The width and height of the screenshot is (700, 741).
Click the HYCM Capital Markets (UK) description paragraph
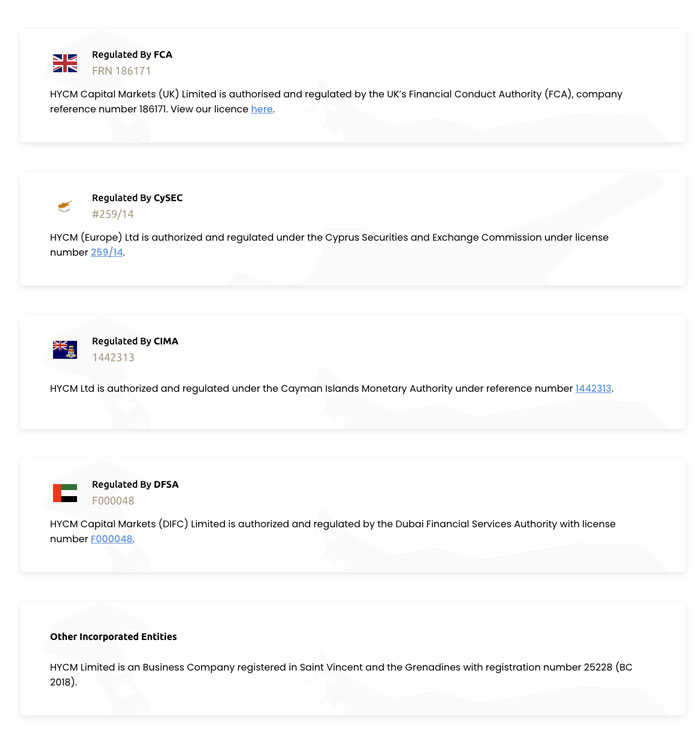(336, 102)
